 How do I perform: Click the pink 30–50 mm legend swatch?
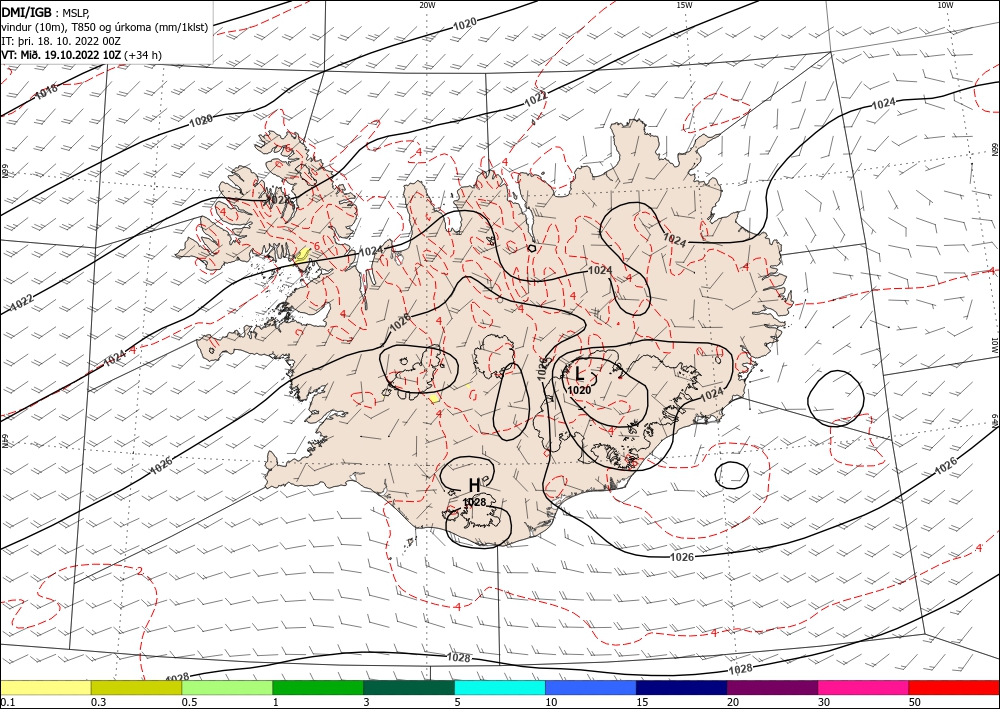click(864, 687)
